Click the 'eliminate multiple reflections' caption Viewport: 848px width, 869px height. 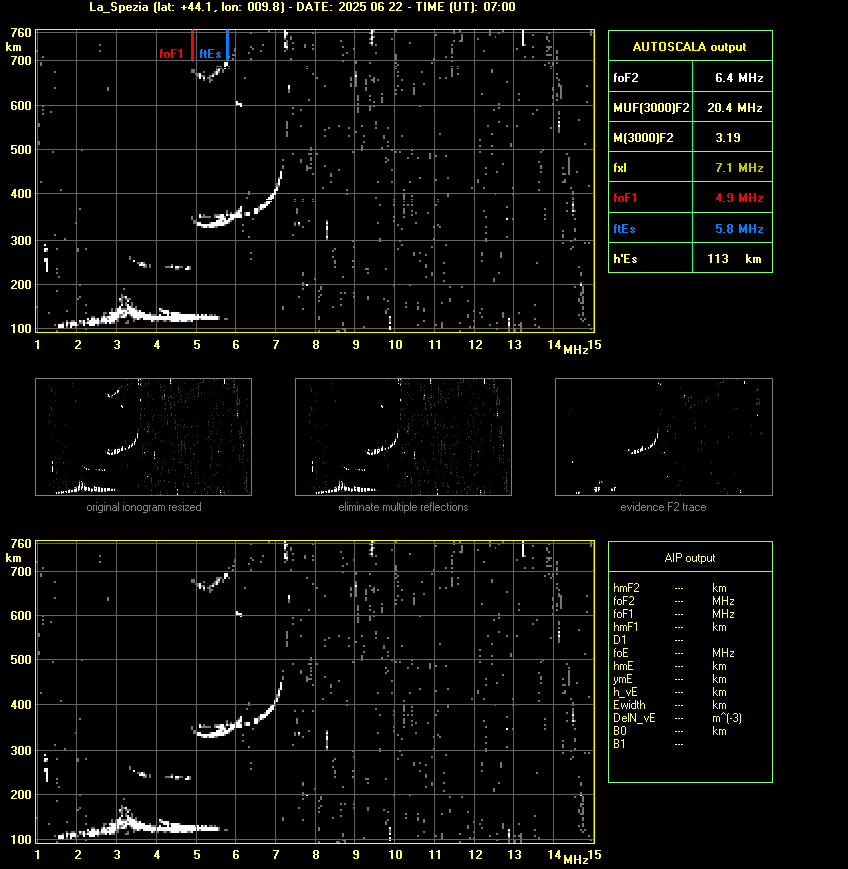[x=403, y=507]
